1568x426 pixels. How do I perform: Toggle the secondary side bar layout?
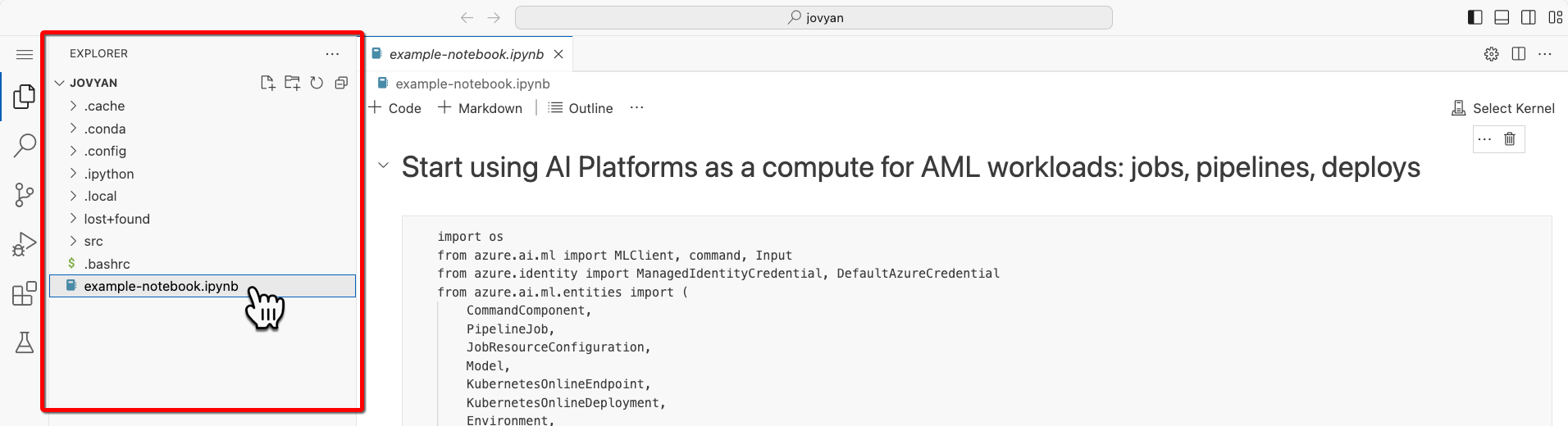point(1529,17)
